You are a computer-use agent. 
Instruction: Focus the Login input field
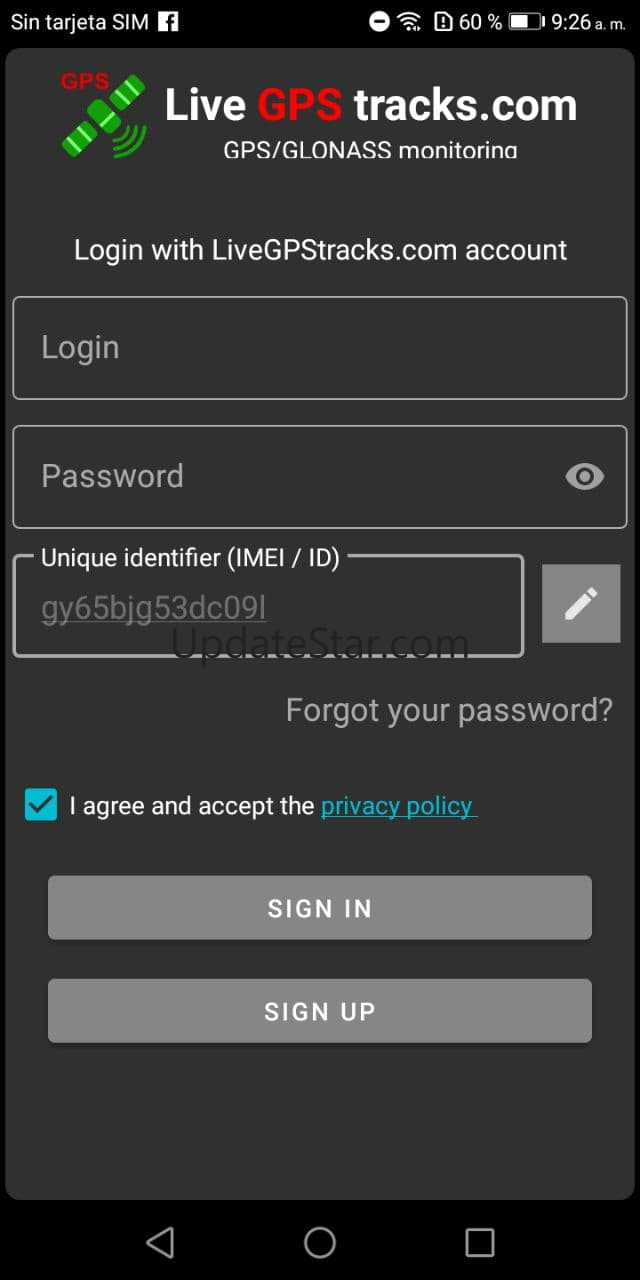pos(320,348)
